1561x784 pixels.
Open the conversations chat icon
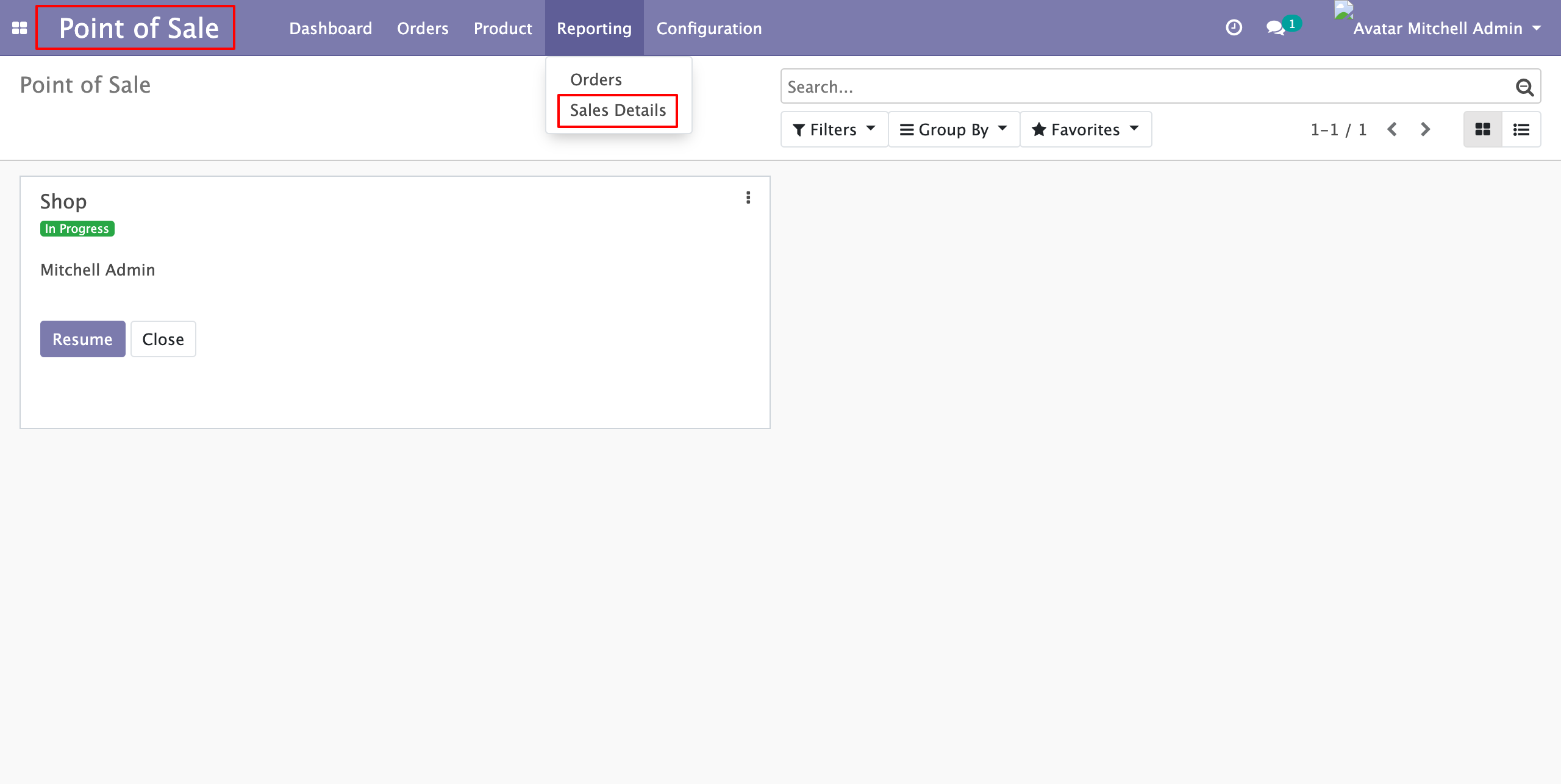(x=1276, y=27)
